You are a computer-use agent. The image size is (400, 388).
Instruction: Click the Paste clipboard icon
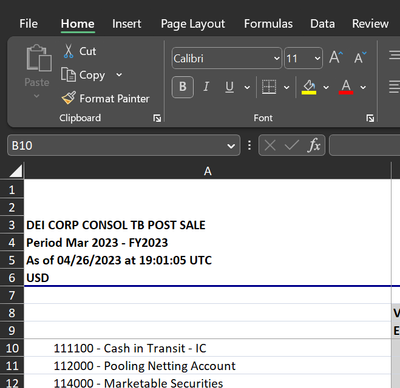tap(39, 58)
